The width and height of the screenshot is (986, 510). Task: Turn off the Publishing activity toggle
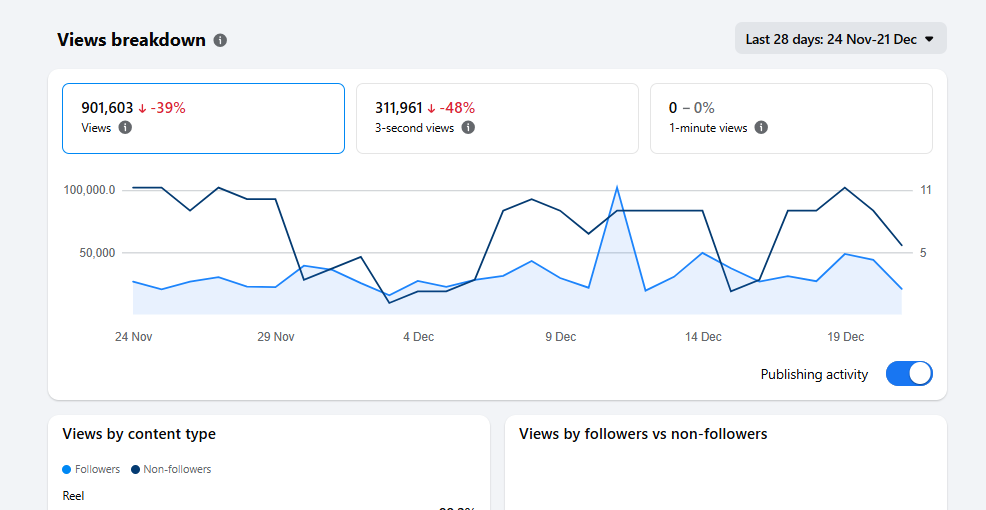[909, 374]
